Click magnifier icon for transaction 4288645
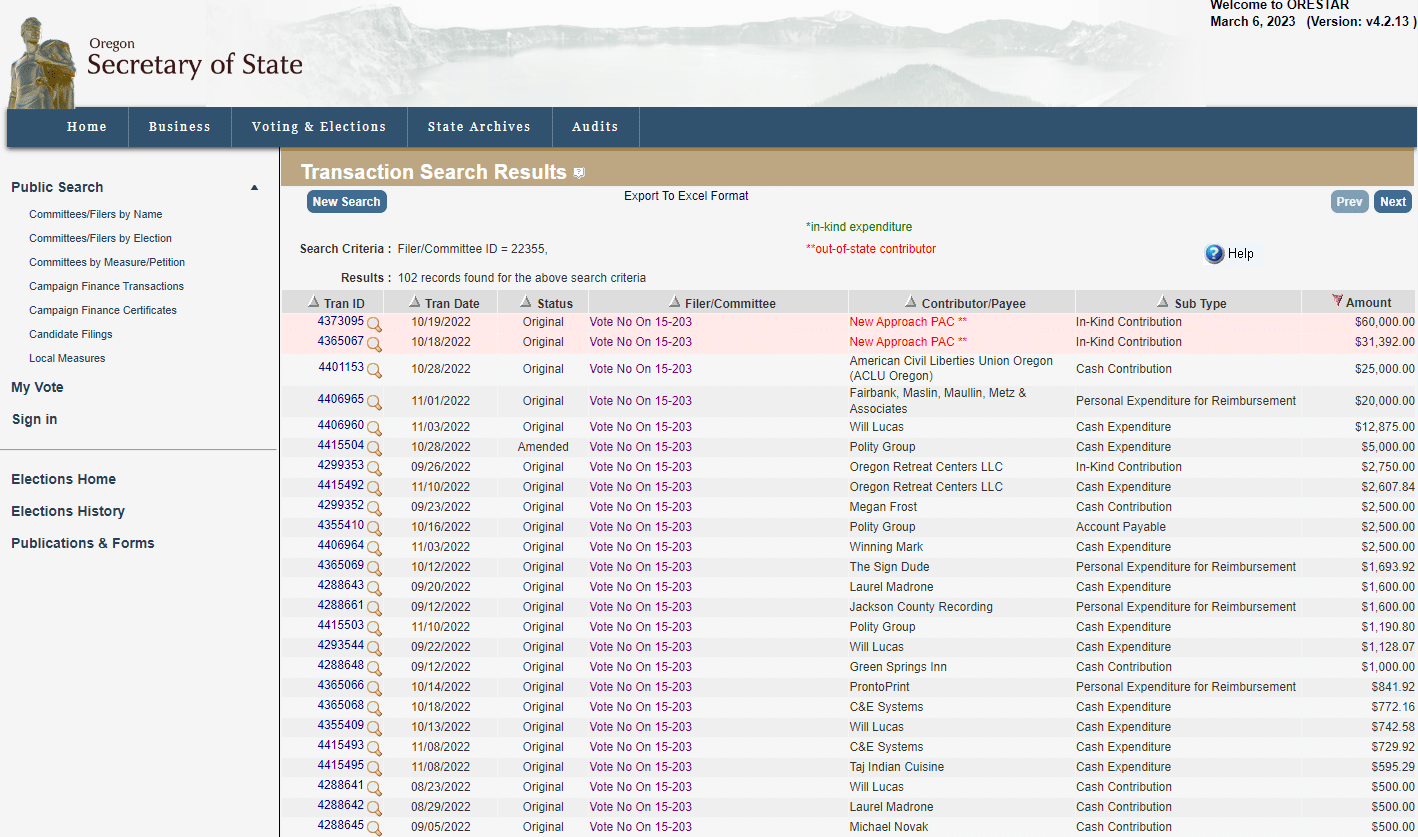Image resolution: width=1418 pixels, height=837 pixels. (x=374, y=828)
